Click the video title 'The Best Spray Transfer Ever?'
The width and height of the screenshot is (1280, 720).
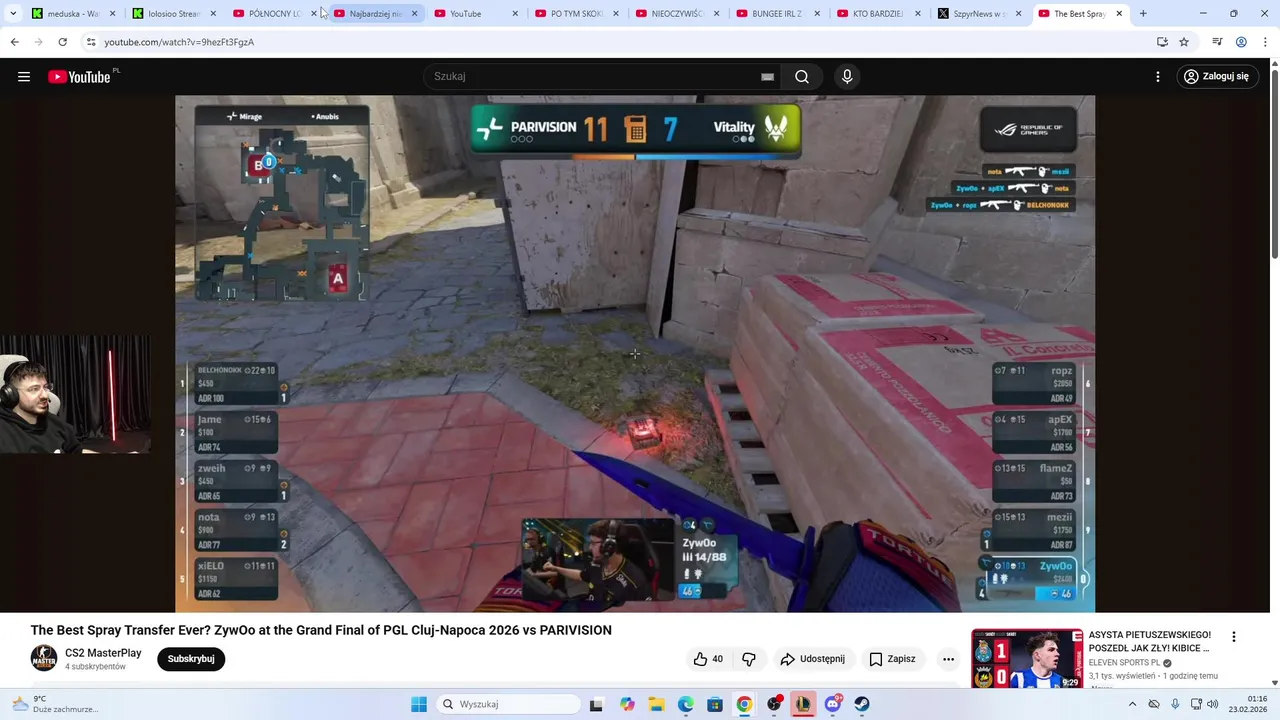(x=321, y=630)
